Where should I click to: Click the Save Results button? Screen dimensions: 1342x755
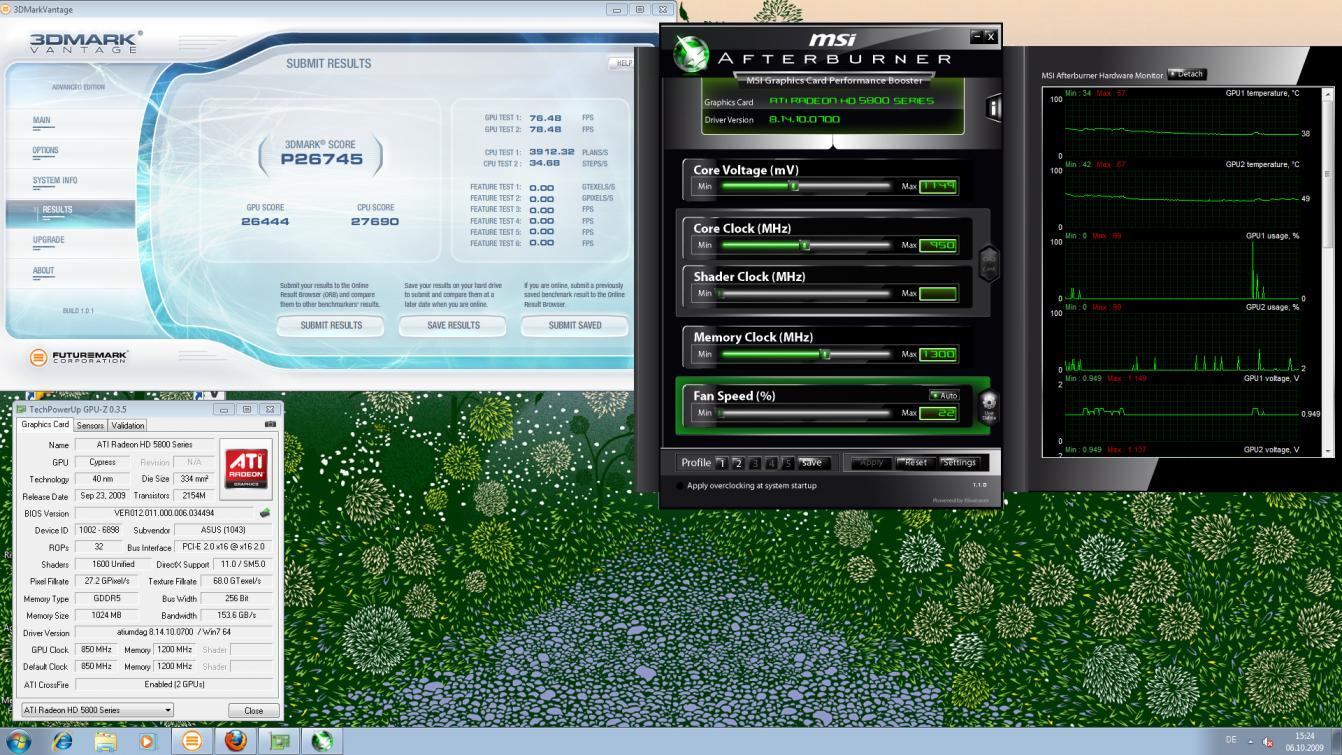point(453,326)
